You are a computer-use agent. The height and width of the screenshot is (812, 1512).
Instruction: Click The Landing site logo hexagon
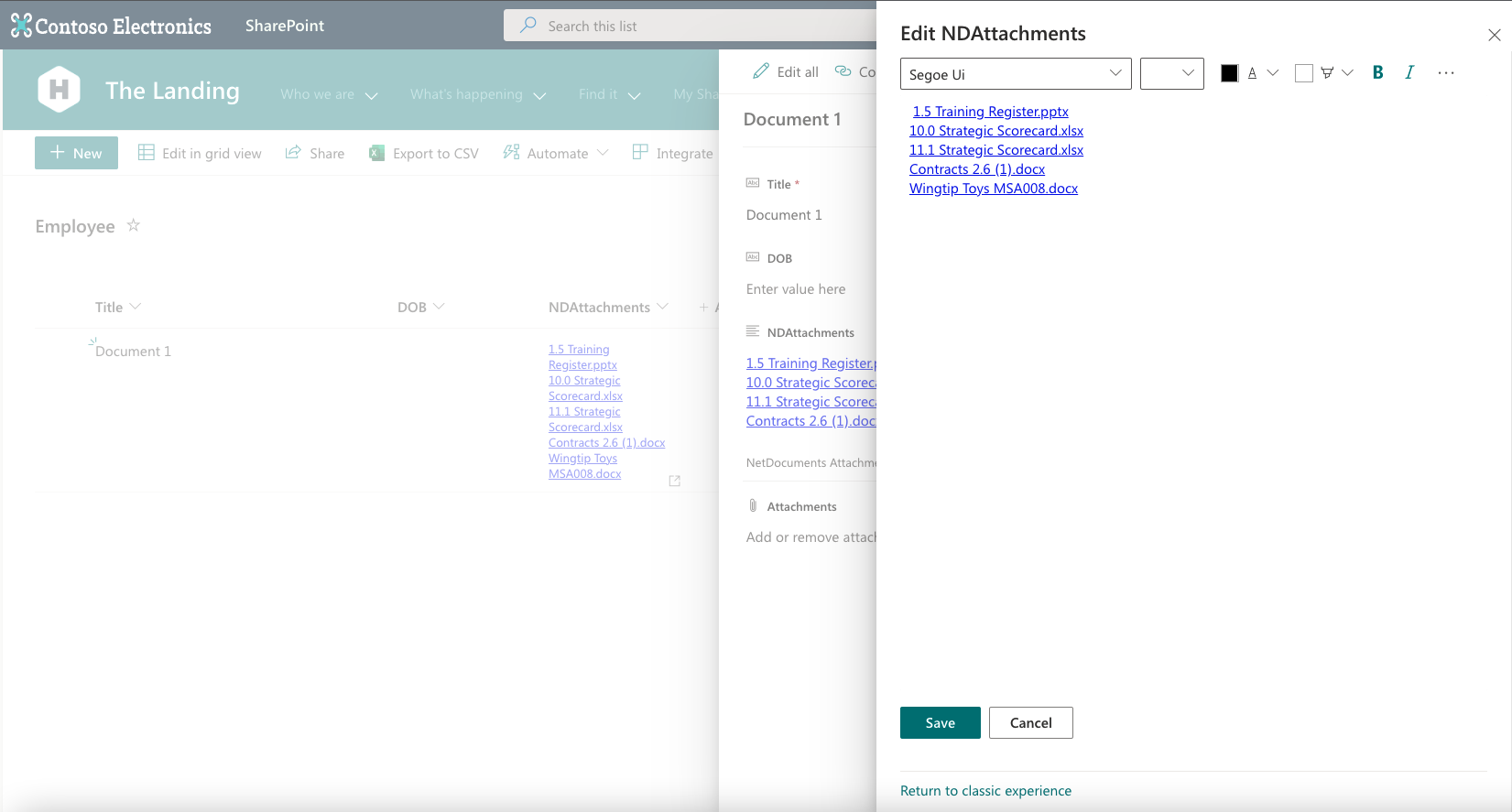coord(59,90)
